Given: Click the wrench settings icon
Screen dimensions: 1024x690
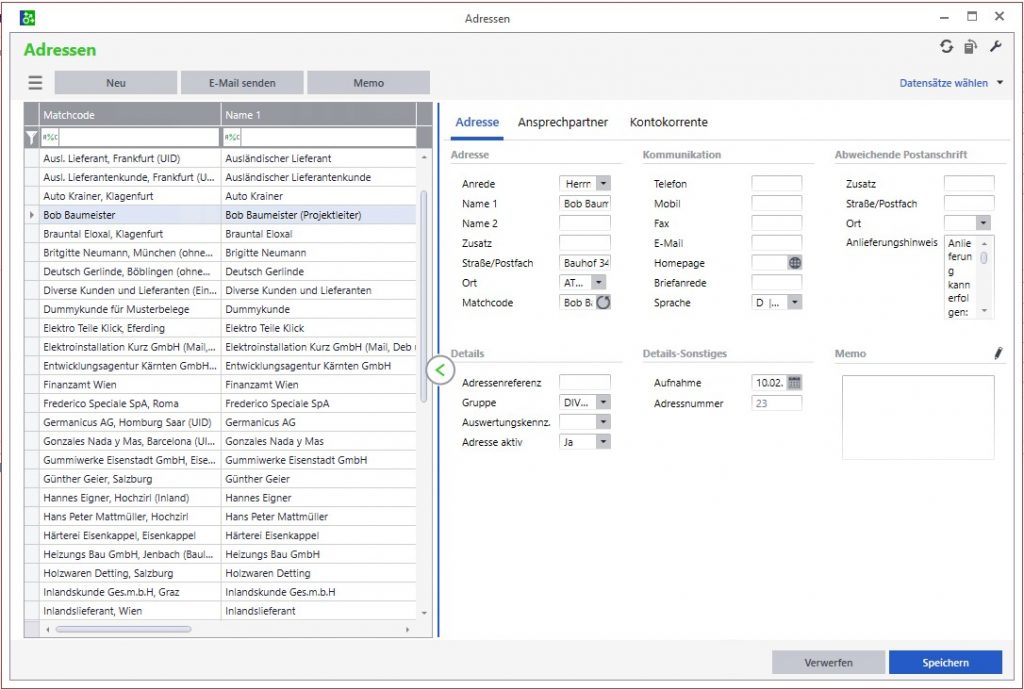Looking at the screenshot, I should tap(995, 47).
